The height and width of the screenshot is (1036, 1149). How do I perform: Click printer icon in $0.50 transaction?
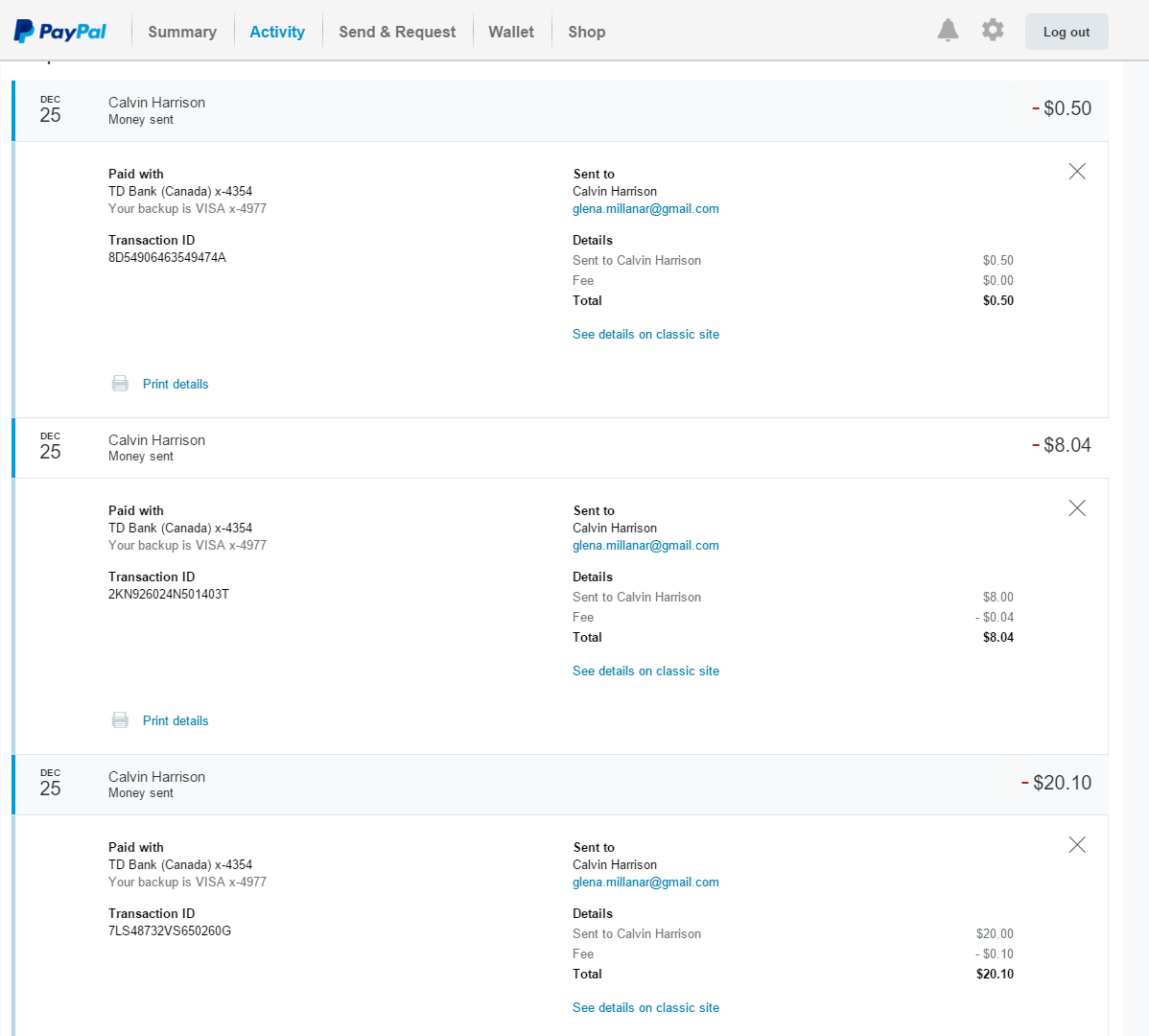click(x=120, y=383)
